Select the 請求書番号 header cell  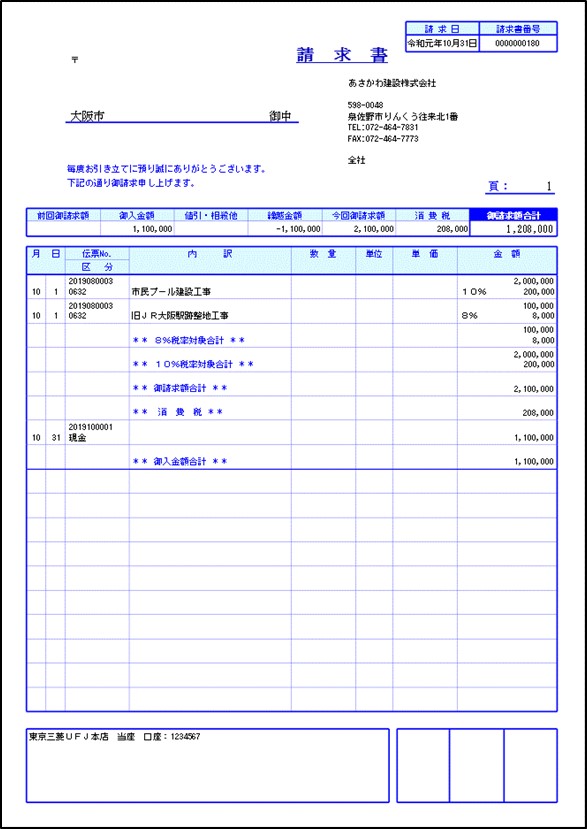[x=518, y=29]
